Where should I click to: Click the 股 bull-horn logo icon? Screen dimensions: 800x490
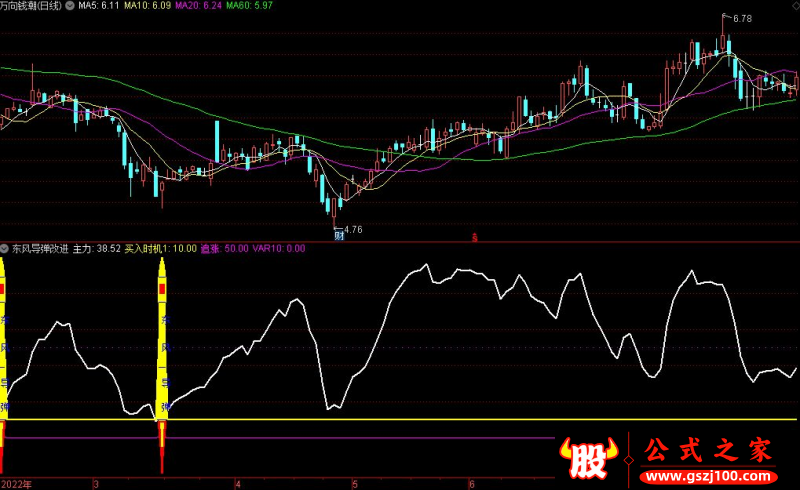588,457
